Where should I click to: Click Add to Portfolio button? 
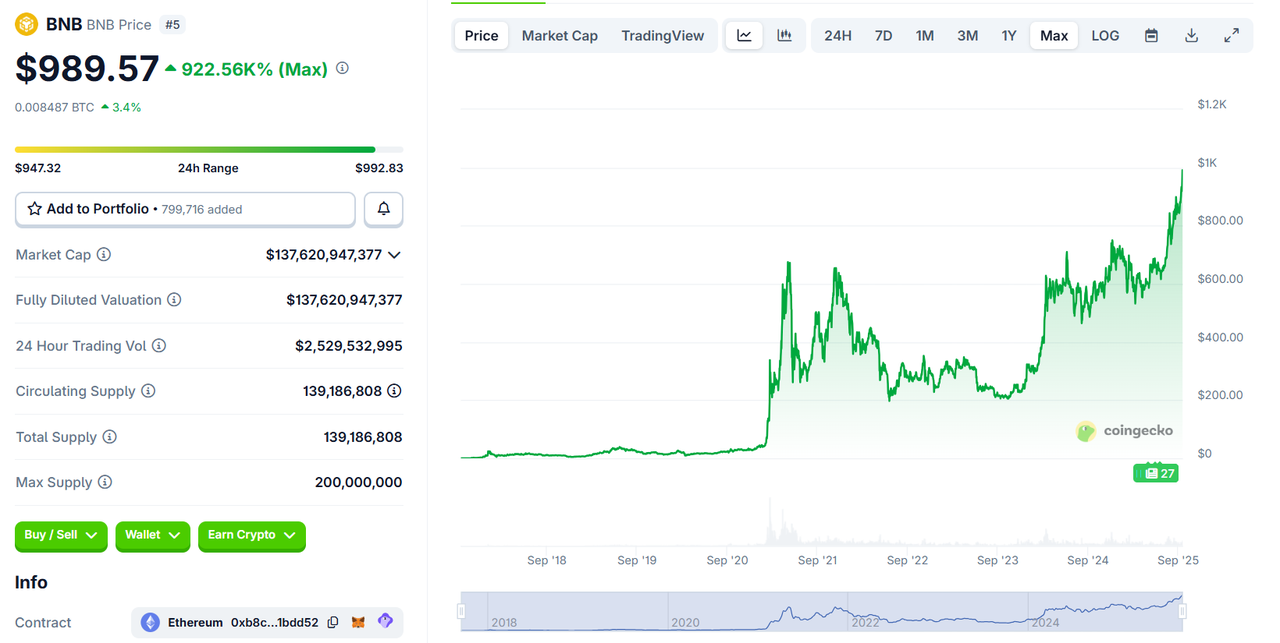[185, 209]
